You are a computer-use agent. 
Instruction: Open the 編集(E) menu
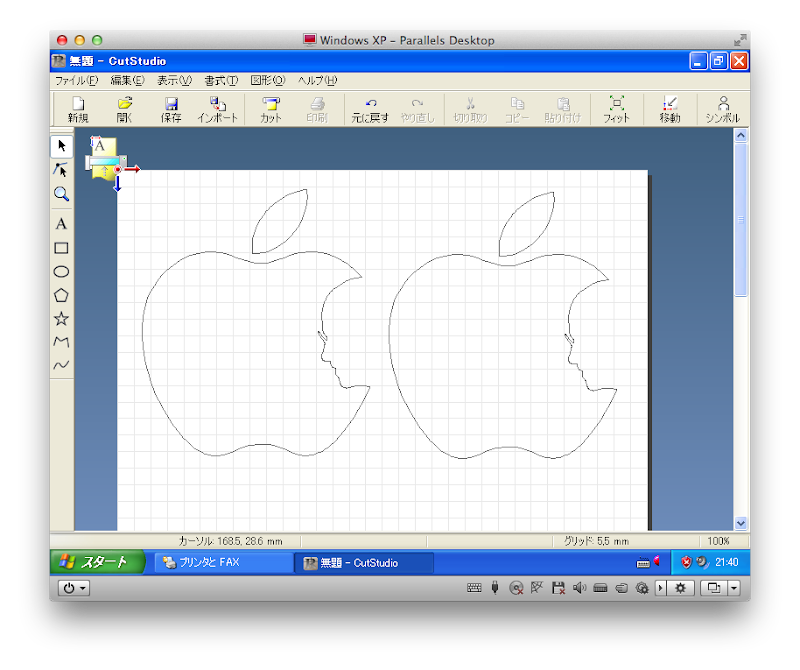coord(128,81)
